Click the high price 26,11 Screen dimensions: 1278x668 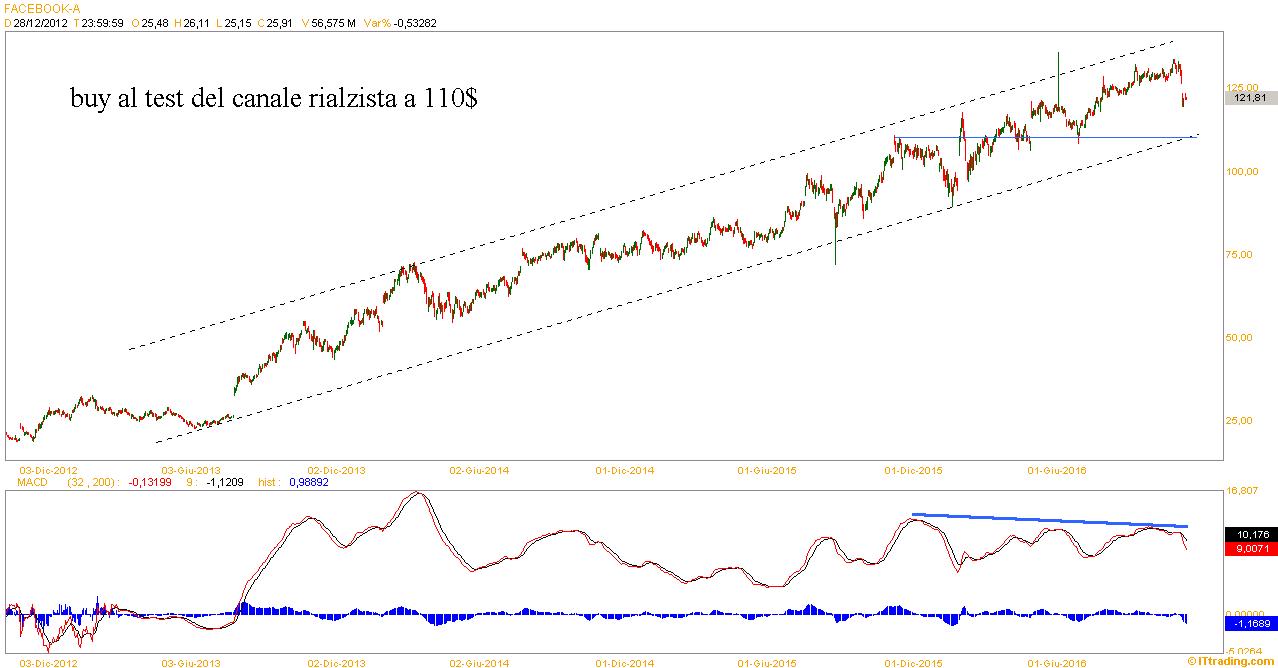click(196, 23)
